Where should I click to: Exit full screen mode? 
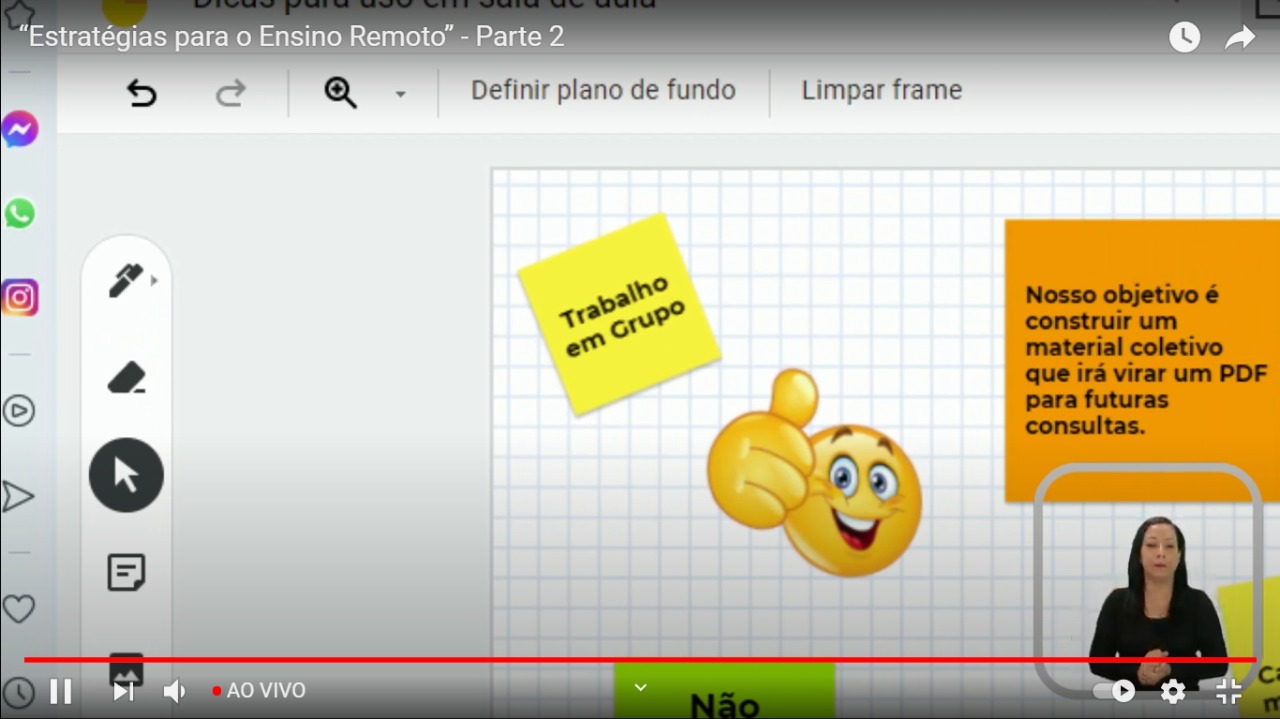pos(1229,691)
